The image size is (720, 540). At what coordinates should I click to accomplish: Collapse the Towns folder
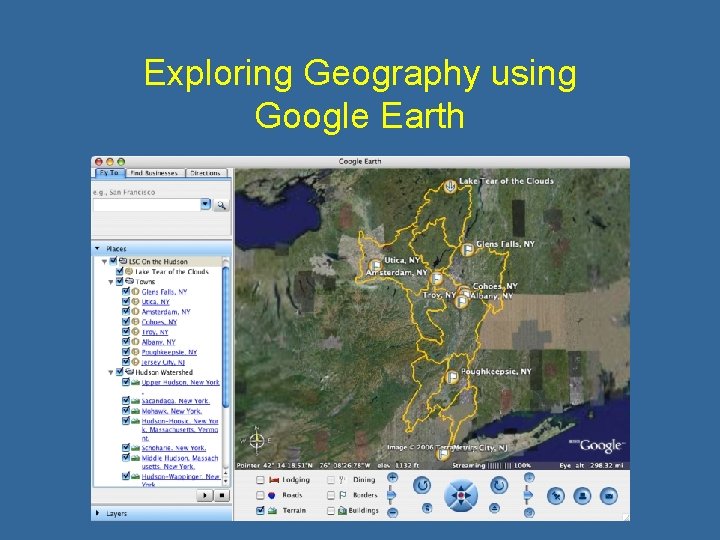point(111,282)
